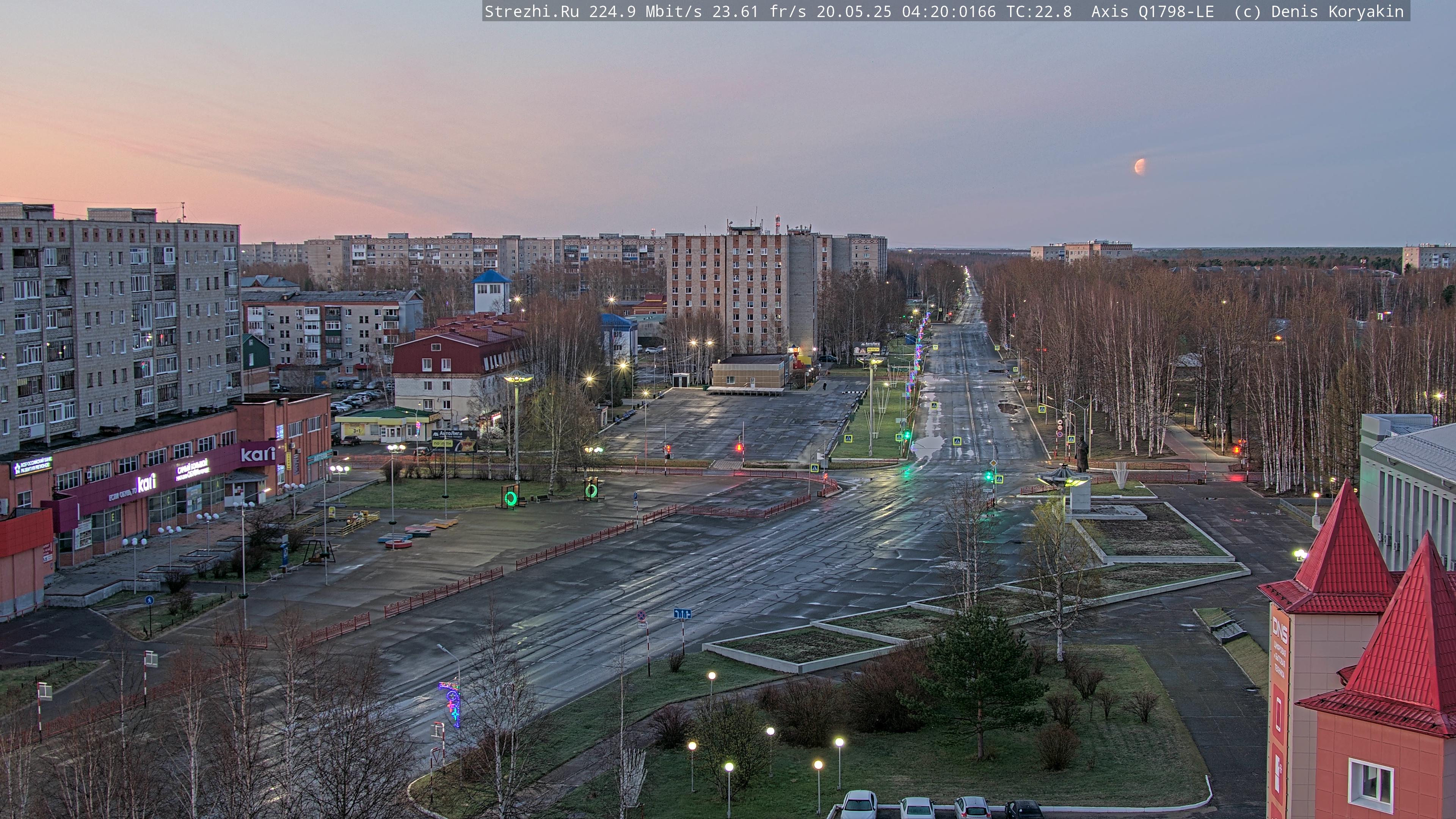The image size is (1456, 819).
Task: Click the Strezhi.Ru overlay text
Action: click(531, 11)
